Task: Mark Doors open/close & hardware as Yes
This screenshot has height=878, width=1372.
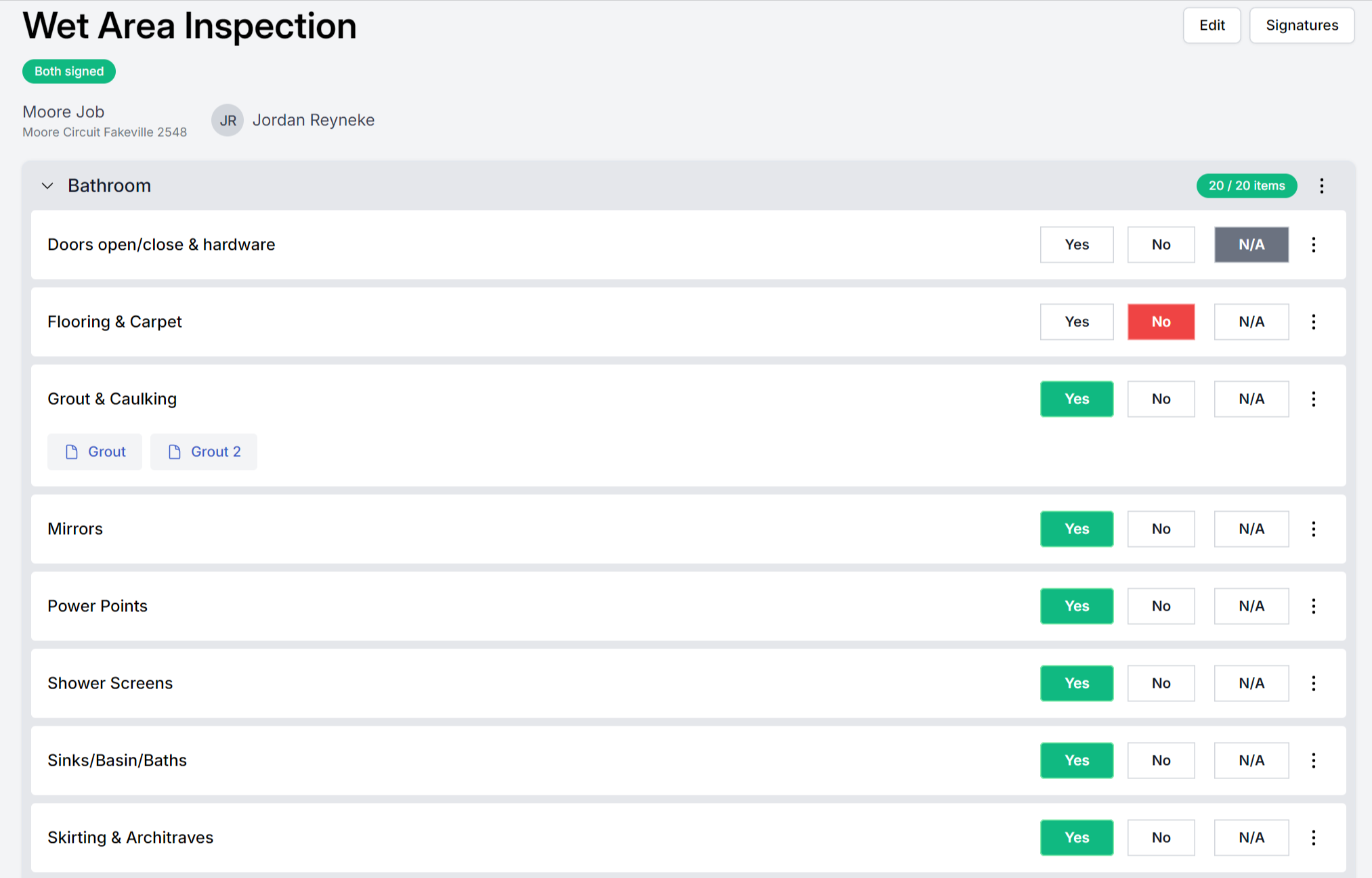Action: pyautogui.click(x=1077, y=244)
